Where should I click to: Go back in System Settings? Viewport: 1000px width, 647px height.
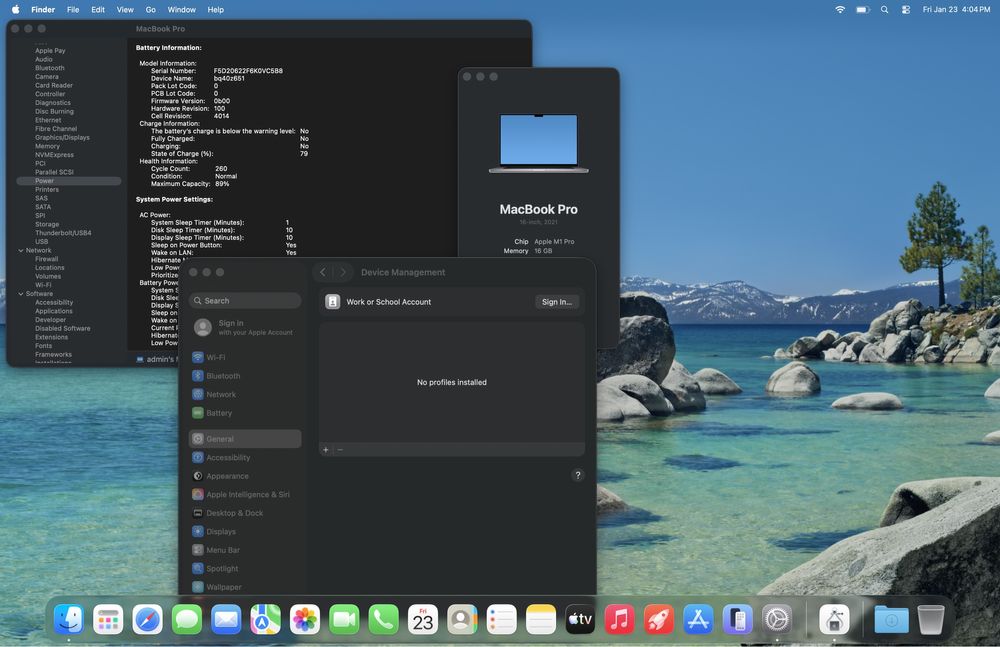pos(323,272)
